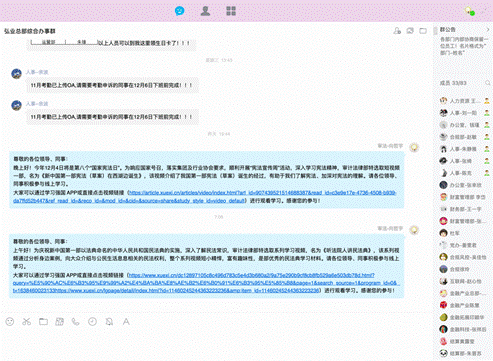This screenshot has width=493, height=361.
Task: Start a voice call with phone icon
Action: 76,322
